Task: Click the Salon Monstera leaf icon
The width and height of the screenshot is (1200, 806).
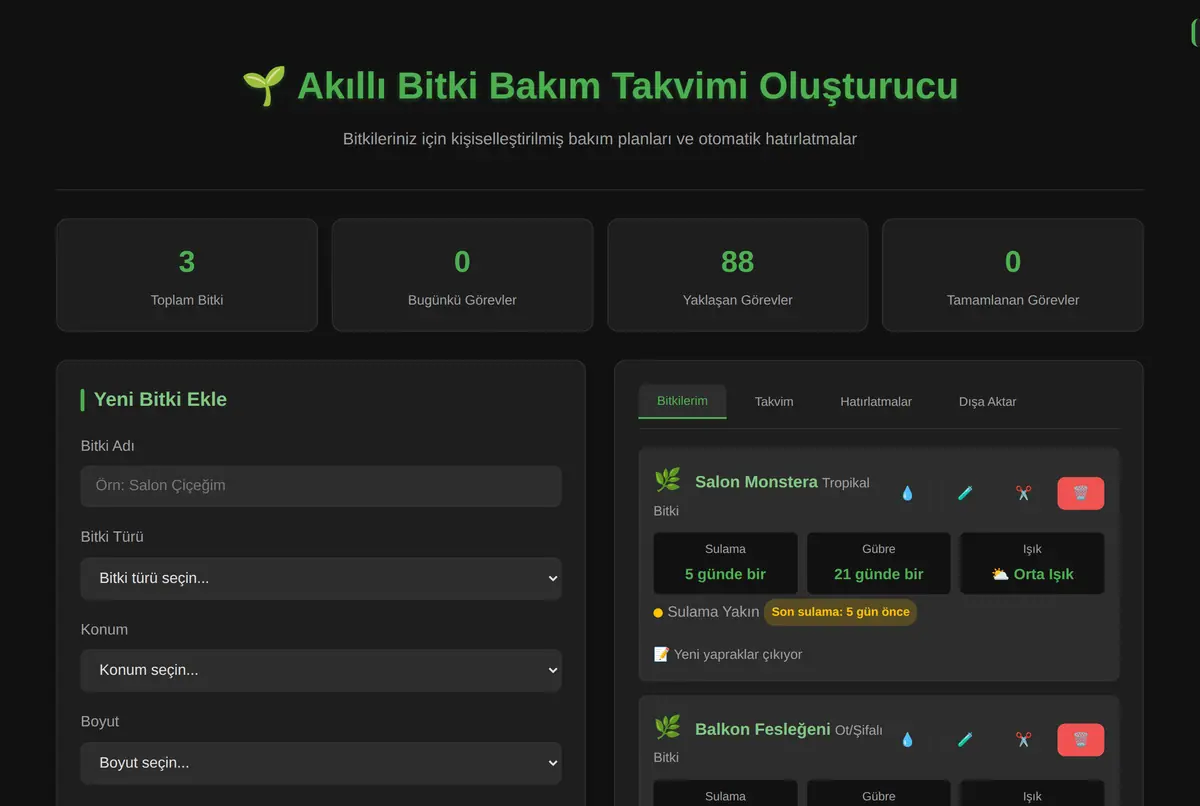Action: click(667, 481)
